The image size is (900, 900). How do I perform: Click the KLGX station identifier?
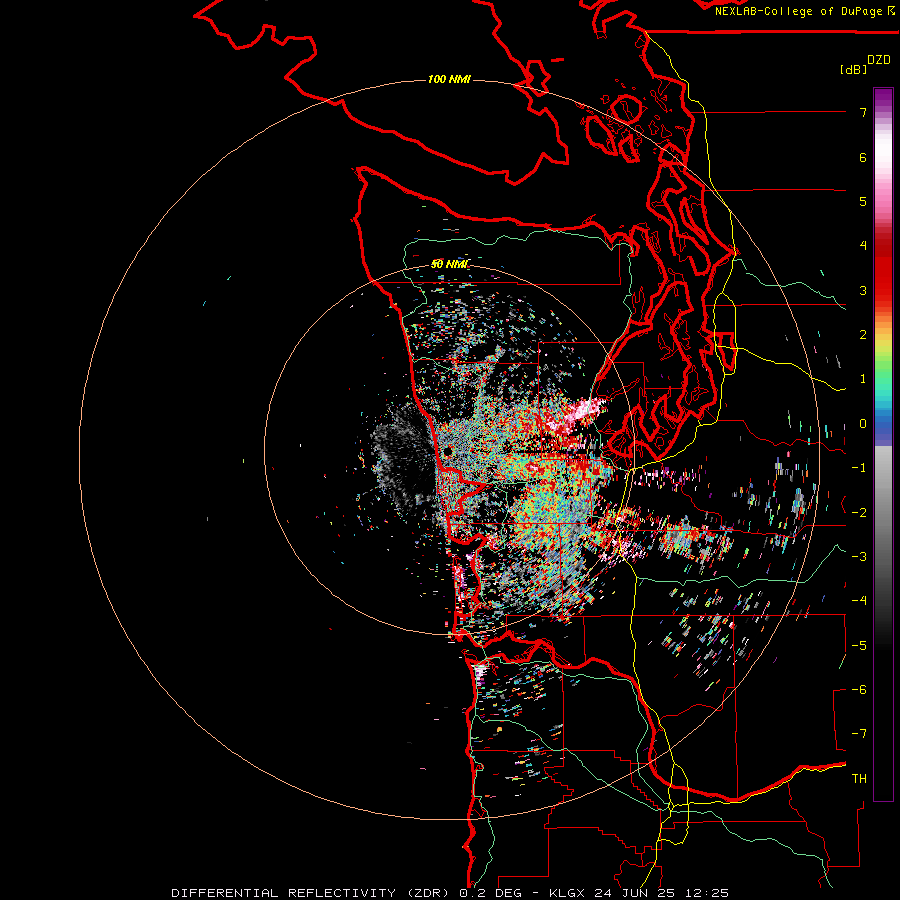pyautogui.click(x=569, y=893)
